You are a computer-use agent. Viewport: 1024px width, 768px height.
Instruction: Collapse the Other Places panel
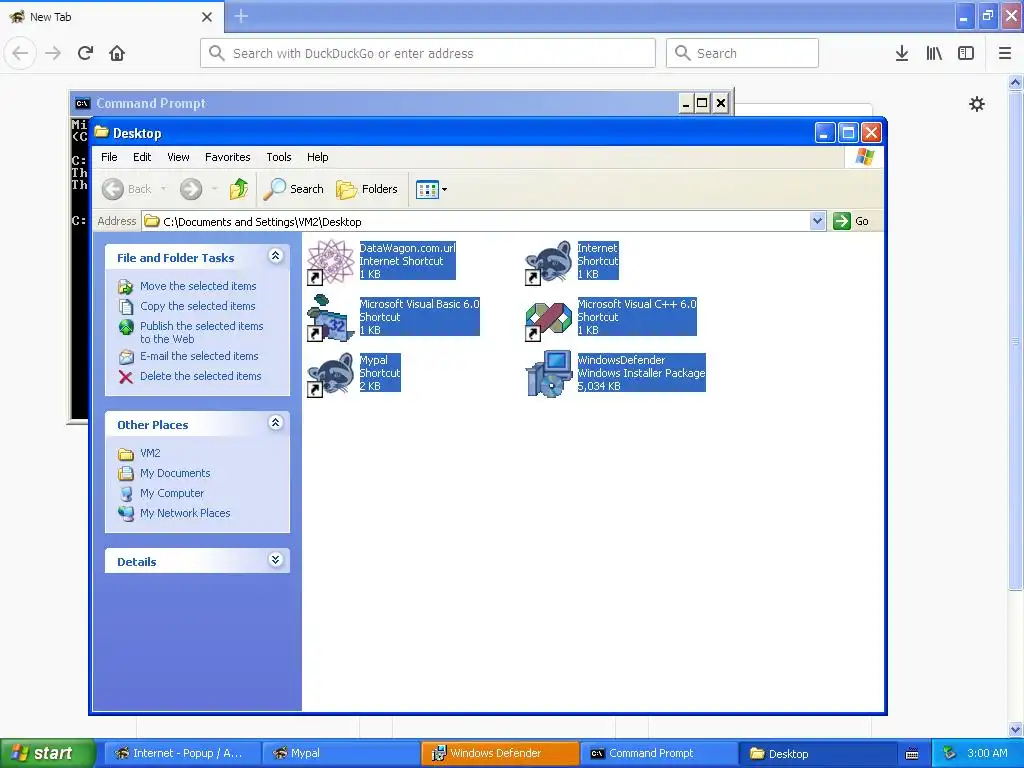[276, 423]
